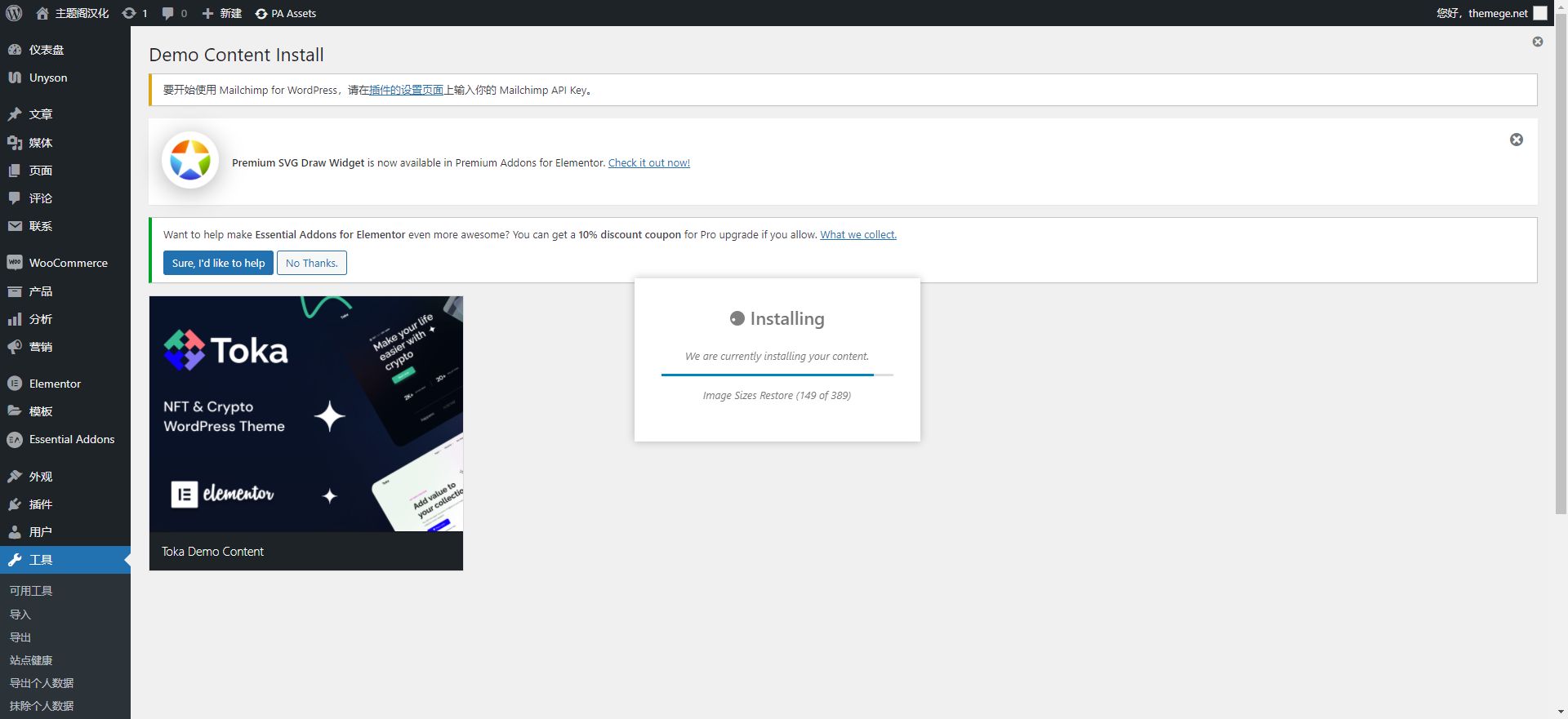
Task: Open the updates icon showing 1
Action: click(129, 13)
